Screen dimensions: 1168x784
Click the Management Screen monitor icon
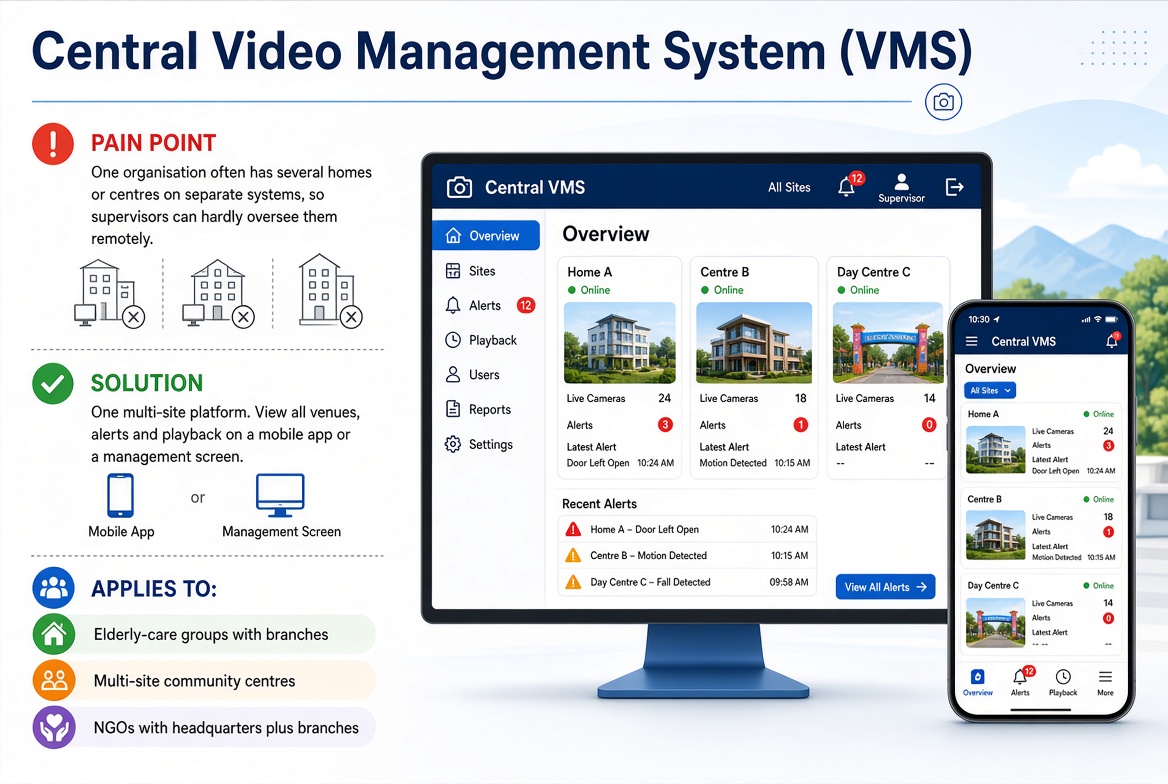280,495
